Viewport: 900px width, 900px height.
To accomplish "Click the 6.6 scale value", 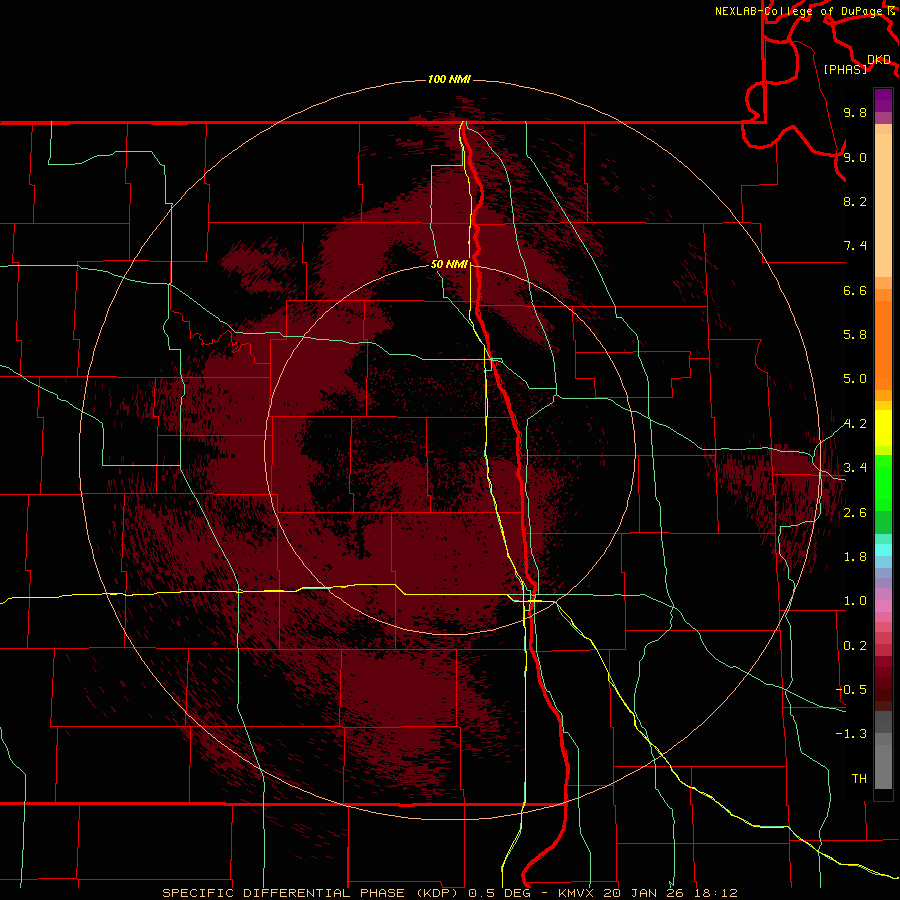I will click(x=855, y=290).
